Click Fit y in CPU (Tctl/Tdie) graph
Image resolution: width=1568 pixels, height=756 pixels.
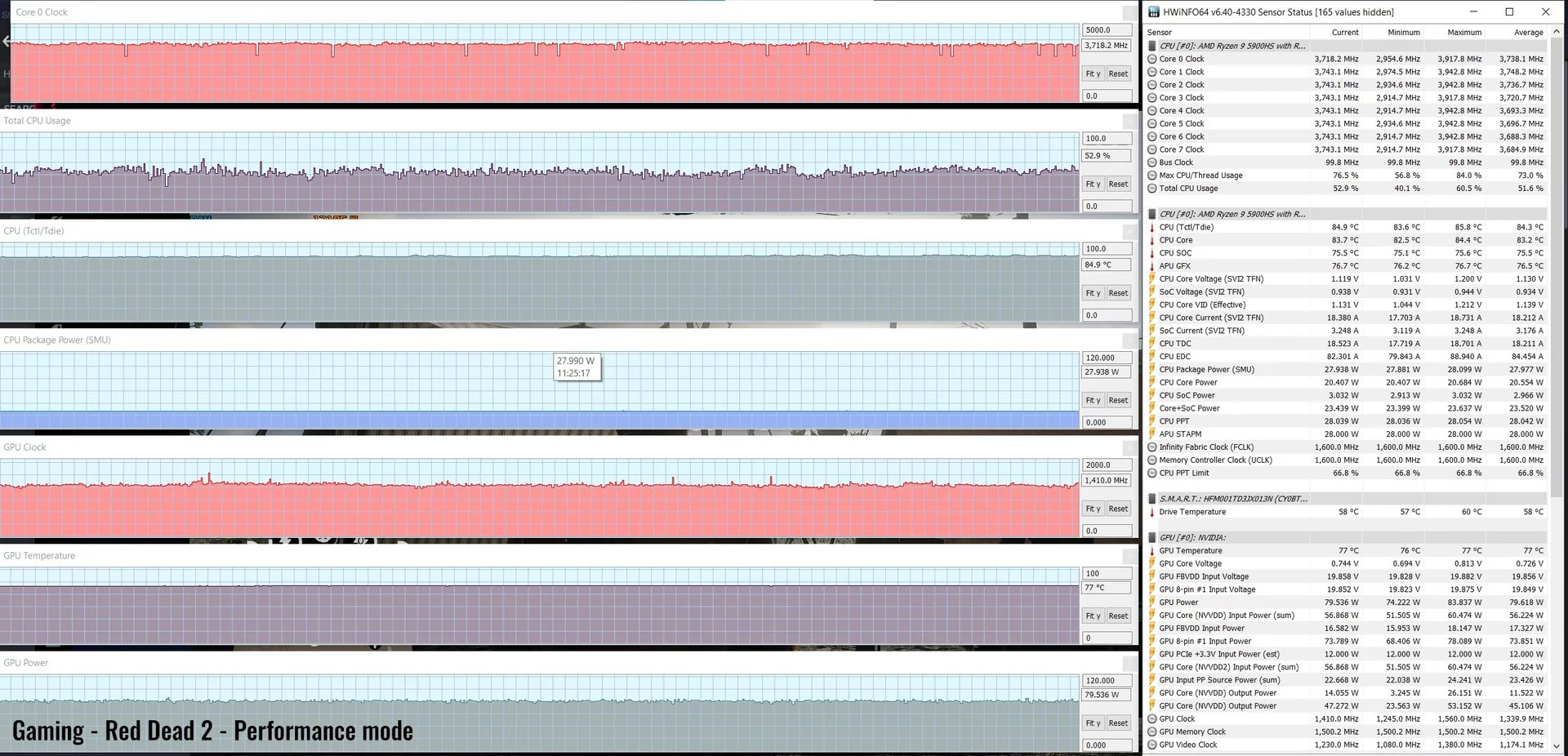click(1093, 293)
